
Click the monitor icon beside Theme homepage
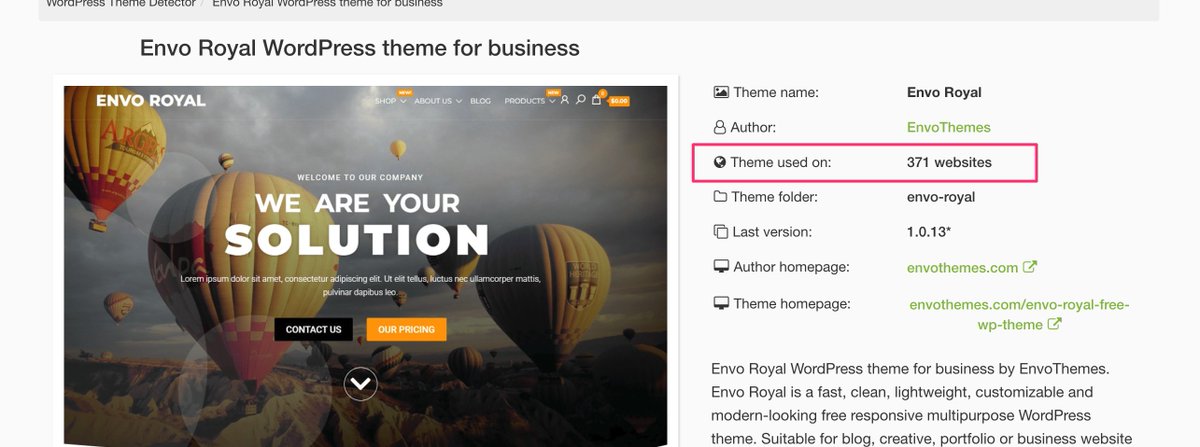720,303
